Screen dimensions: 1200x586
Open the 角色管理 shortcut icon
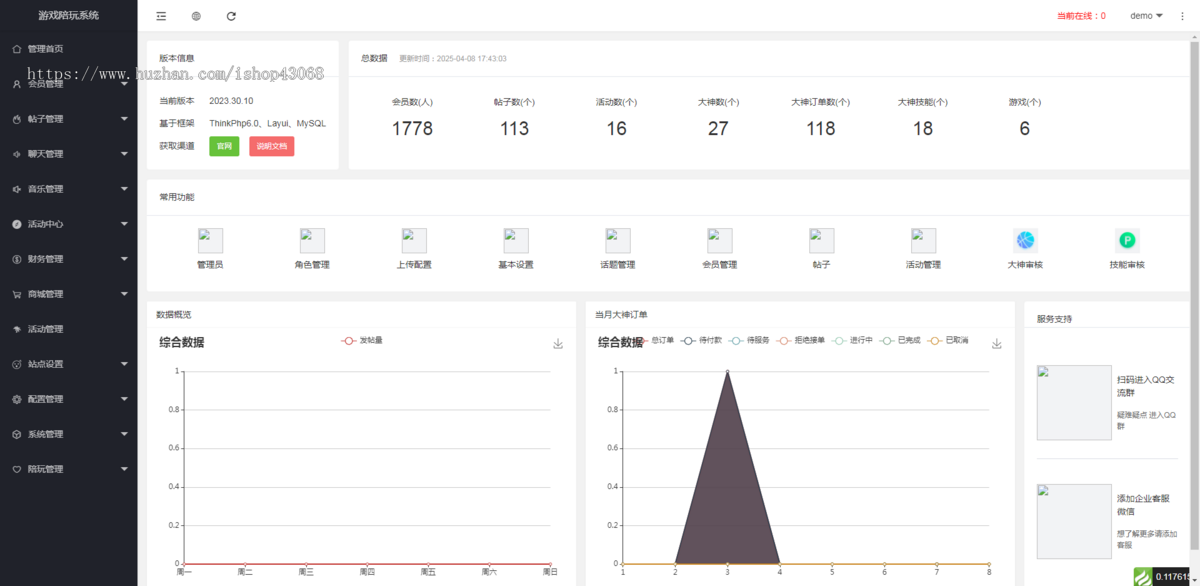pos(312,240)
